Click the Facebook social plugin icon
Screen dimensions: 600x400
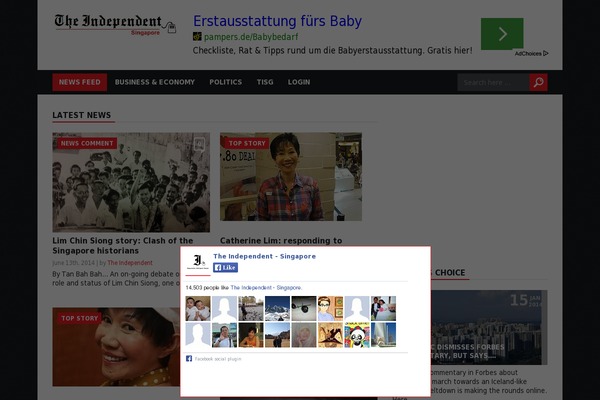coord(189,359)
